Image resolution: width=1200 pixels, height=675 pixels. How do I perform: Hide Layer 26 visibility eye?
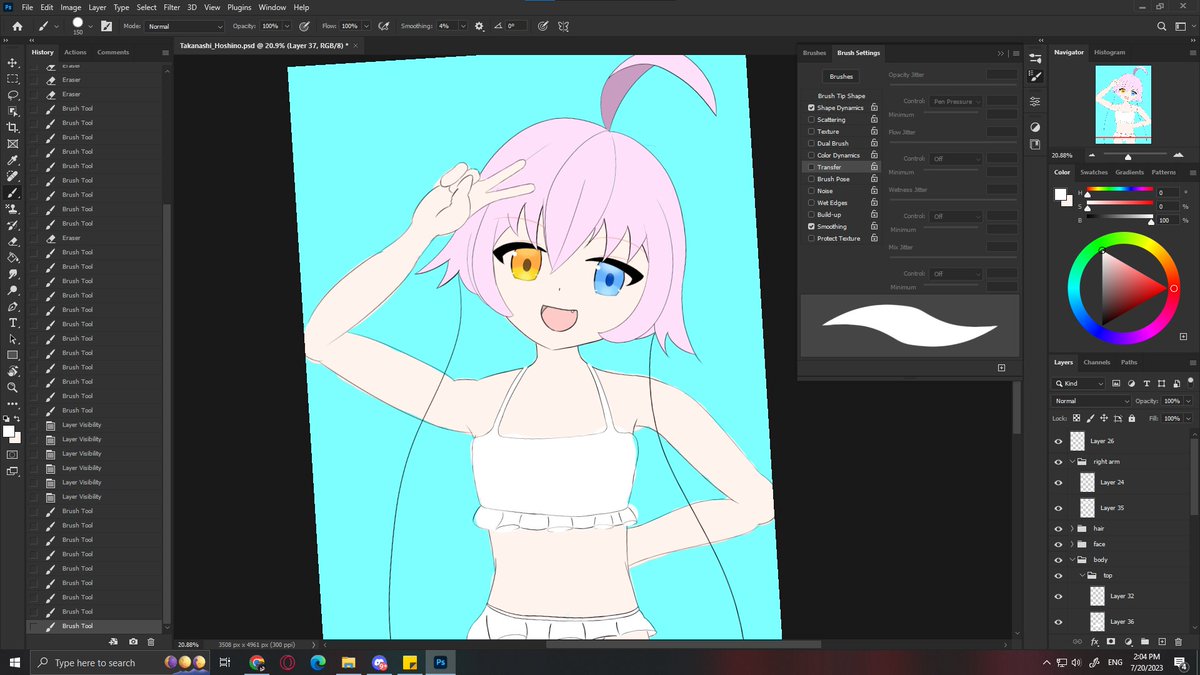1058,441
